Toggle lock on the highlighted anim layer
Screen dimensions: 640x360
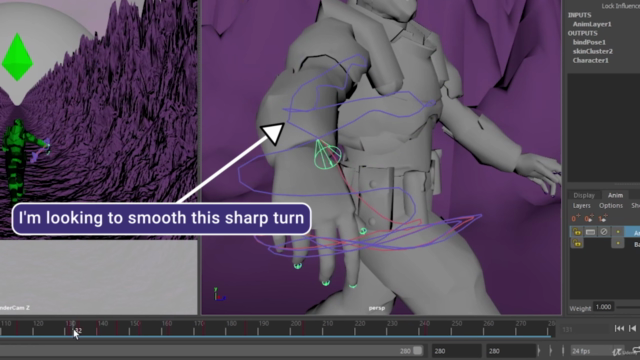[577, 232]
